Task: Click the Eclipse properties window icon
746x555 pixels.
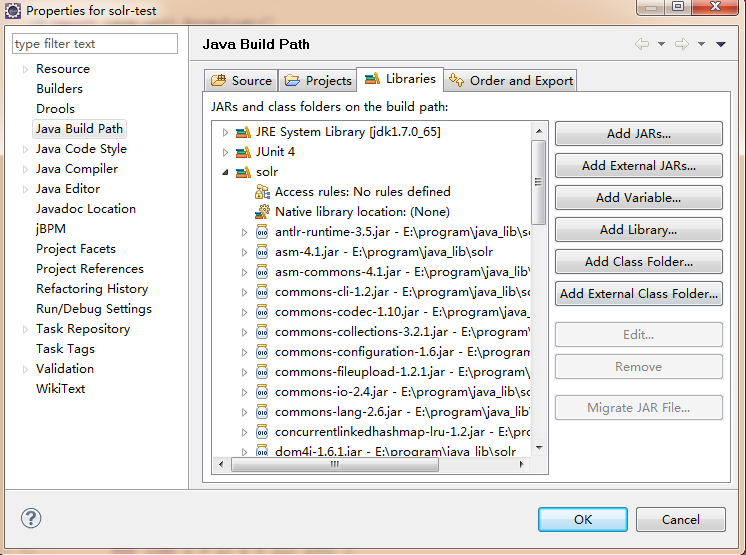Action: pyautogui.click(x=13, y=10)
